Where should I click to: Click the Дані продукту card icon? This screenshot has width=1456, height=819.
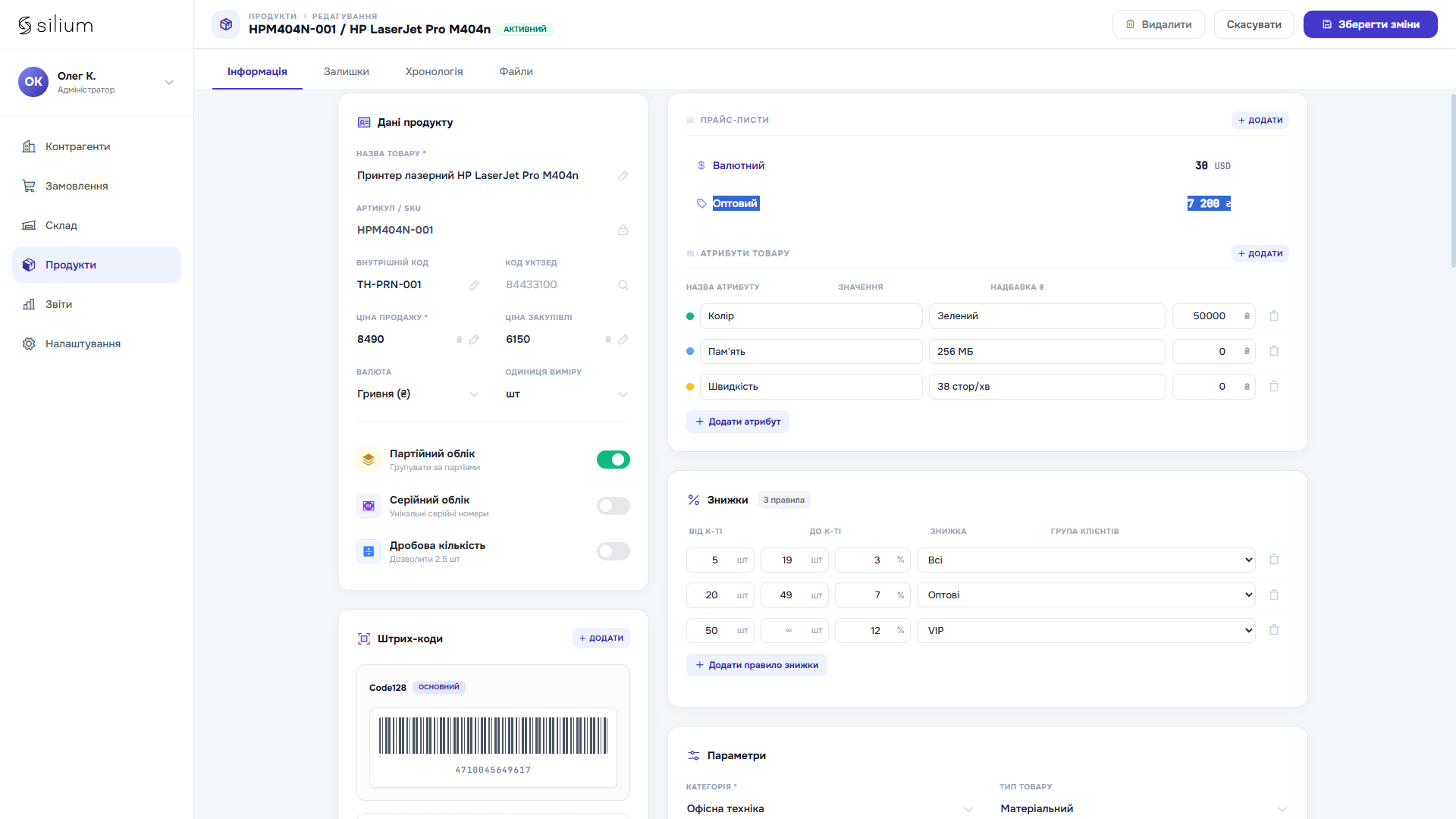coord(364,122)
